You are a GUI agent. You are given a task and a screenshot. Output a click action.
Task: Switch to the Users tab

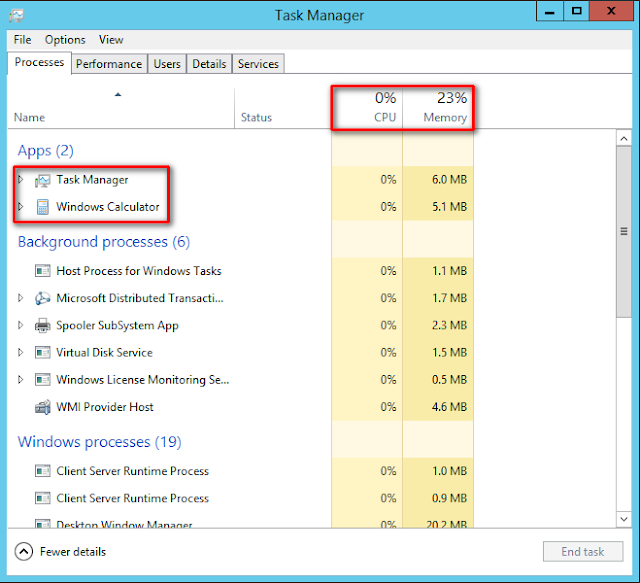point(167,64)
